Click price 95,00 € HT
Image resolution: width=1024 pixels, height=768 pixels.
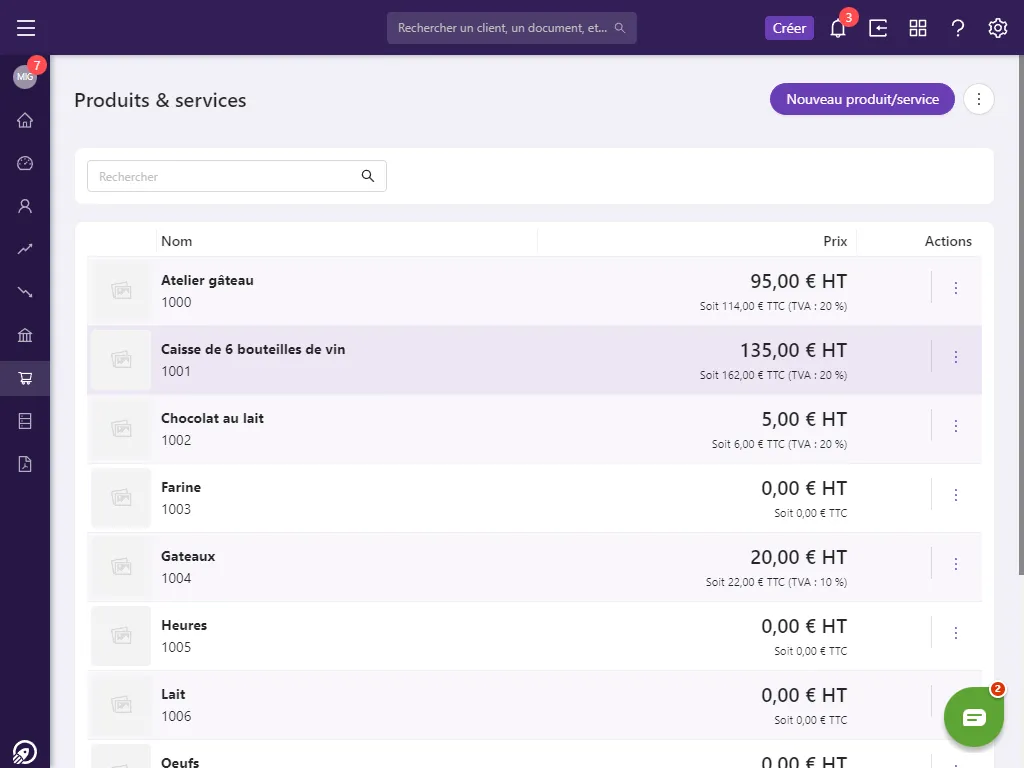pos(798,281)
